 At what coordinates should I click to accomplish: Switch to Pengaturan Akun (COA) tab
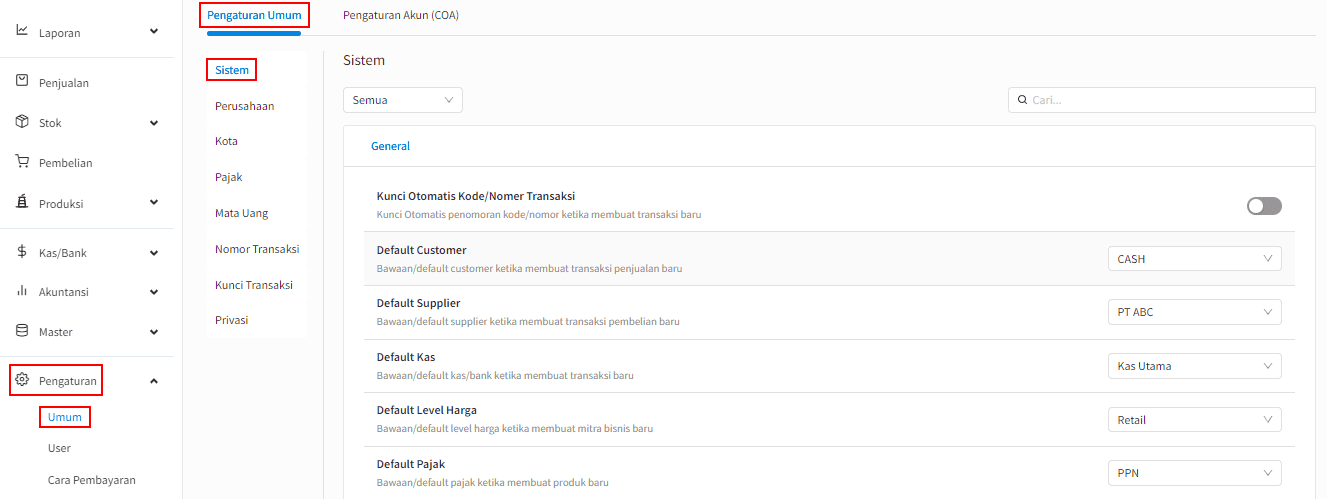coord(400,16)
